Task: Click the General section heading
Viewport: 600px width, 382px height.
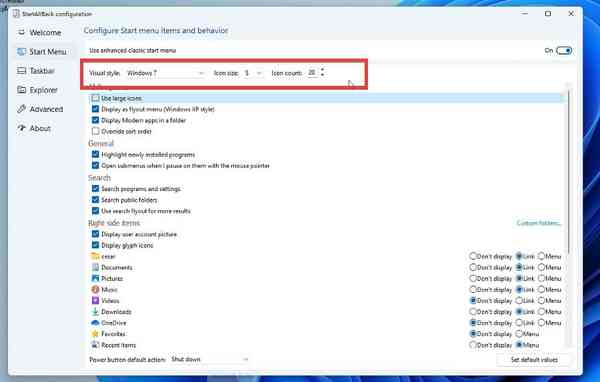Action: pos(101,143)
